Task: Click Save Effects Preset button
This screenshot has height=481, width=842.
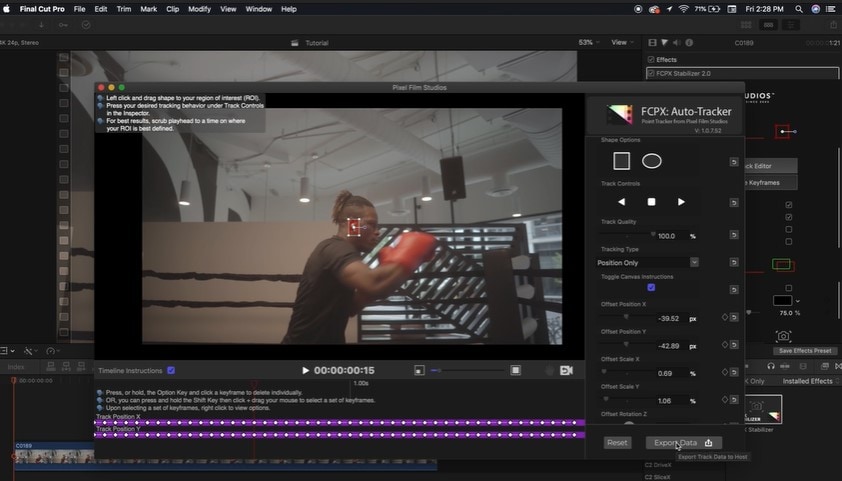Action: (x=804, y=351)
